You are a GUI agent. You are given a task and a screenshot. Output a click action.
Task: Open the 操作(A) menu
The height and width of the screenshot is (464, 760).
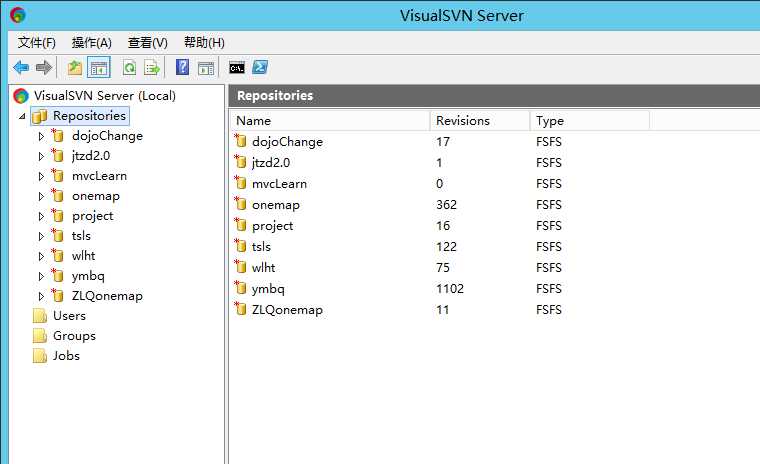92,42
